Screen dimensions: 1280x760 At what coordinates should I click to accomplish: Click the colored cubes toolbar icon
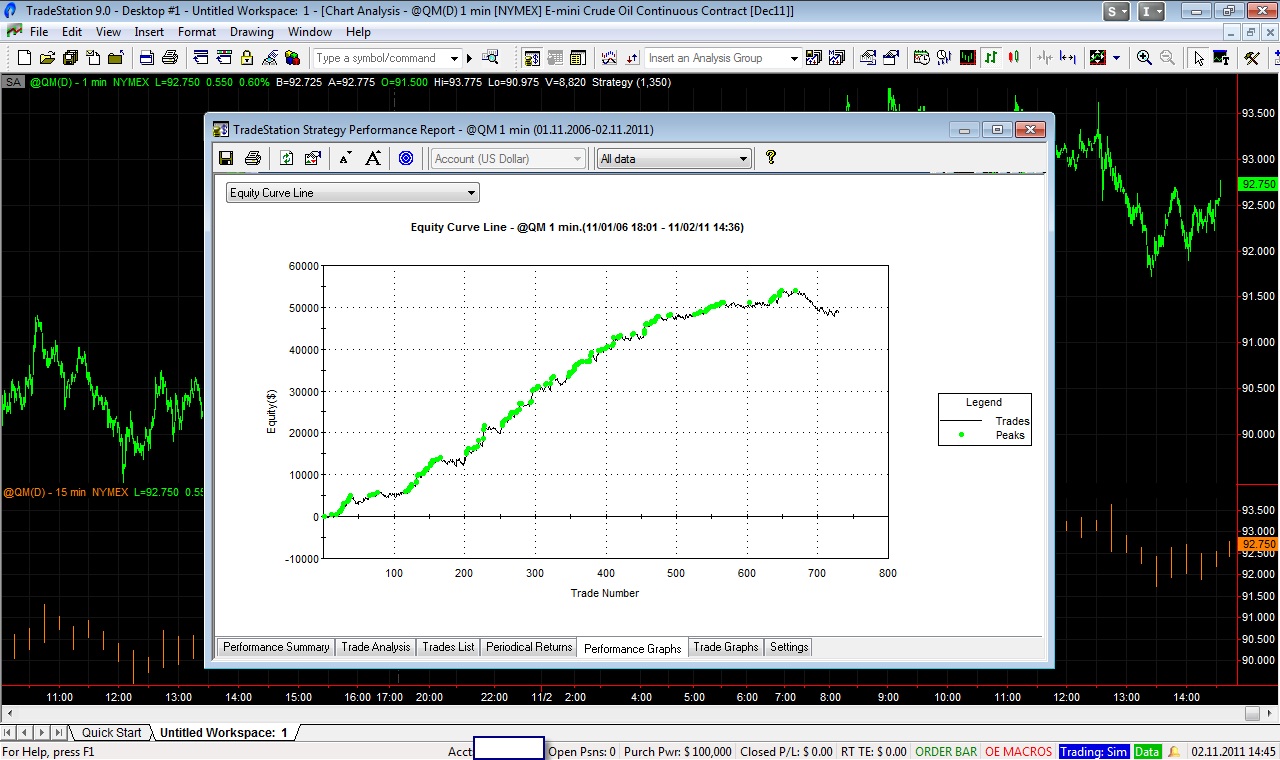[292, 58]
